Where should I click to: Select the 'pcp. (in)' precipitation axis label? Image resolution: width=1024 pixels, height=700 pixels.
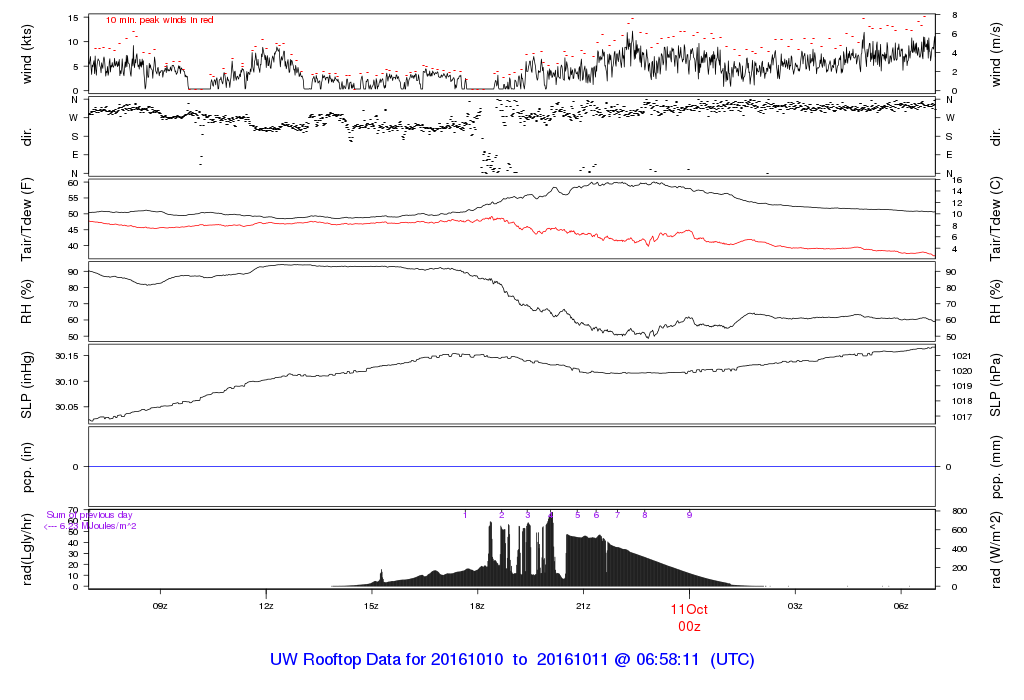(x=27, y=467)
